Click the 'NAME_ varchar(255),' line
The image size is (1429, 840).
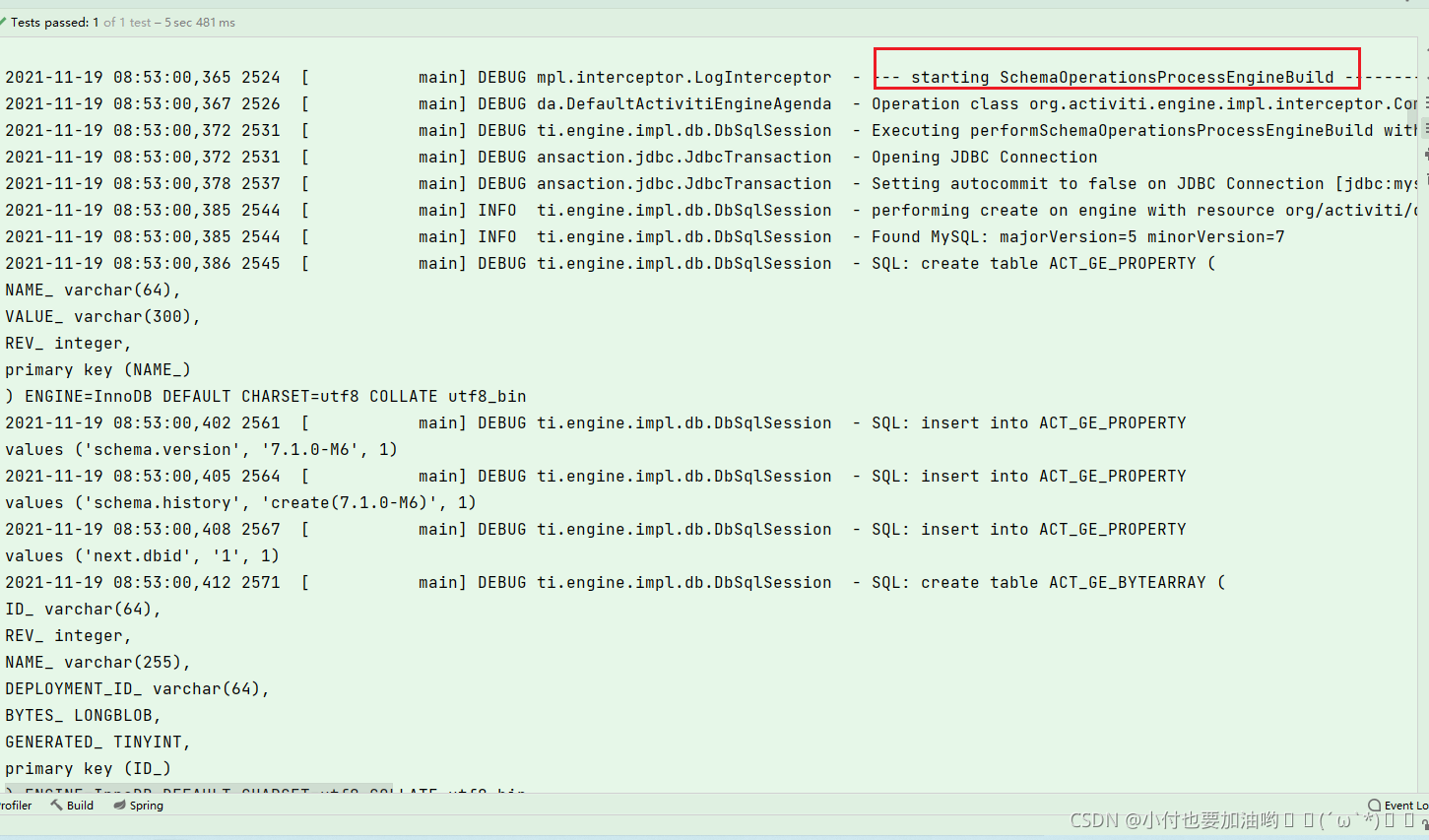coord(97,662)
